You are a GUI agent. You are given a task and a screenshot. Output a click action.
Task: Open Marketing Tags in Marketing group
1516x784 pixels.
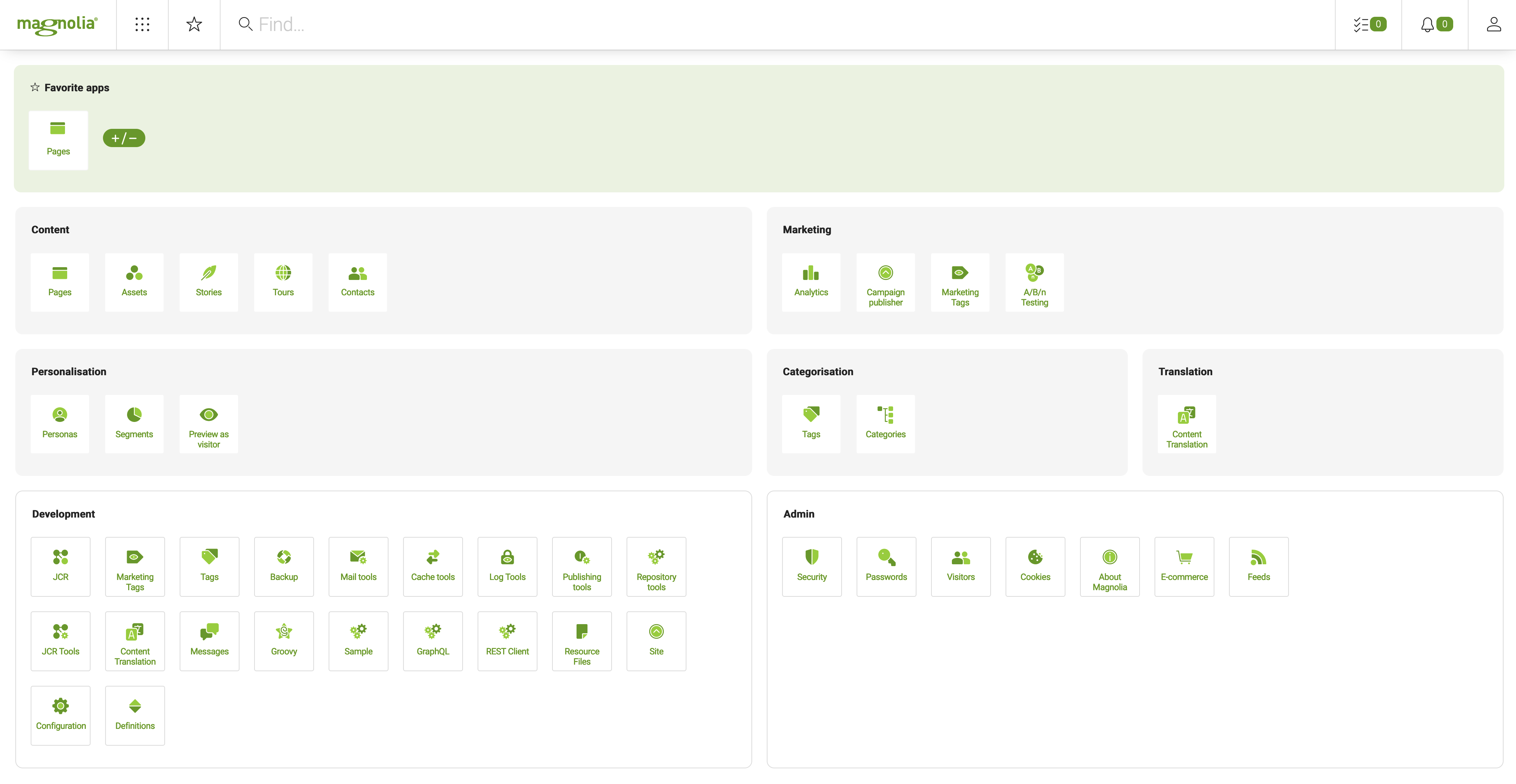(960, 282)
